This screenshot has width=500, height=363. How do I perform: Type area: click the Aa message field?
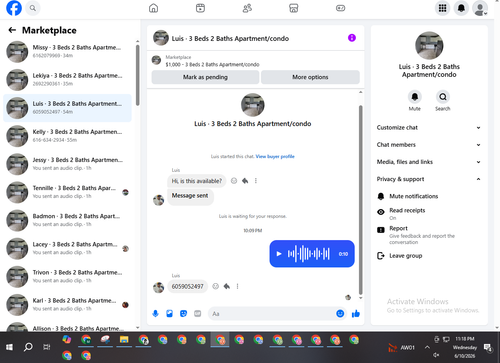(272, 314)
